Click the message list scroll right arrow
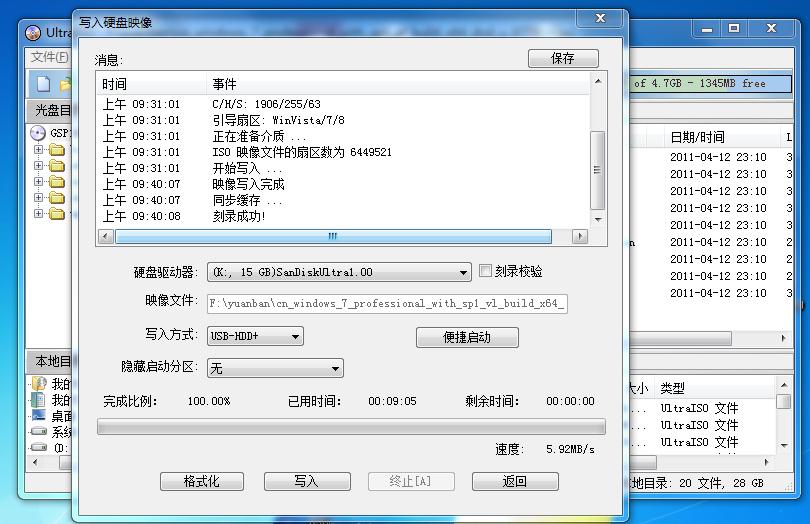 coord(580,237)
